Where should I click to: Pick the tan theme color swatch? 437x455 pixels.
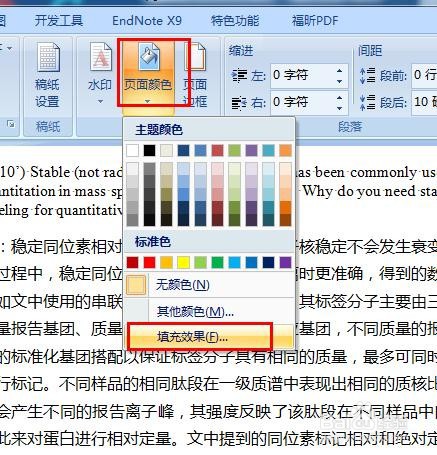(x=167, y=150)
